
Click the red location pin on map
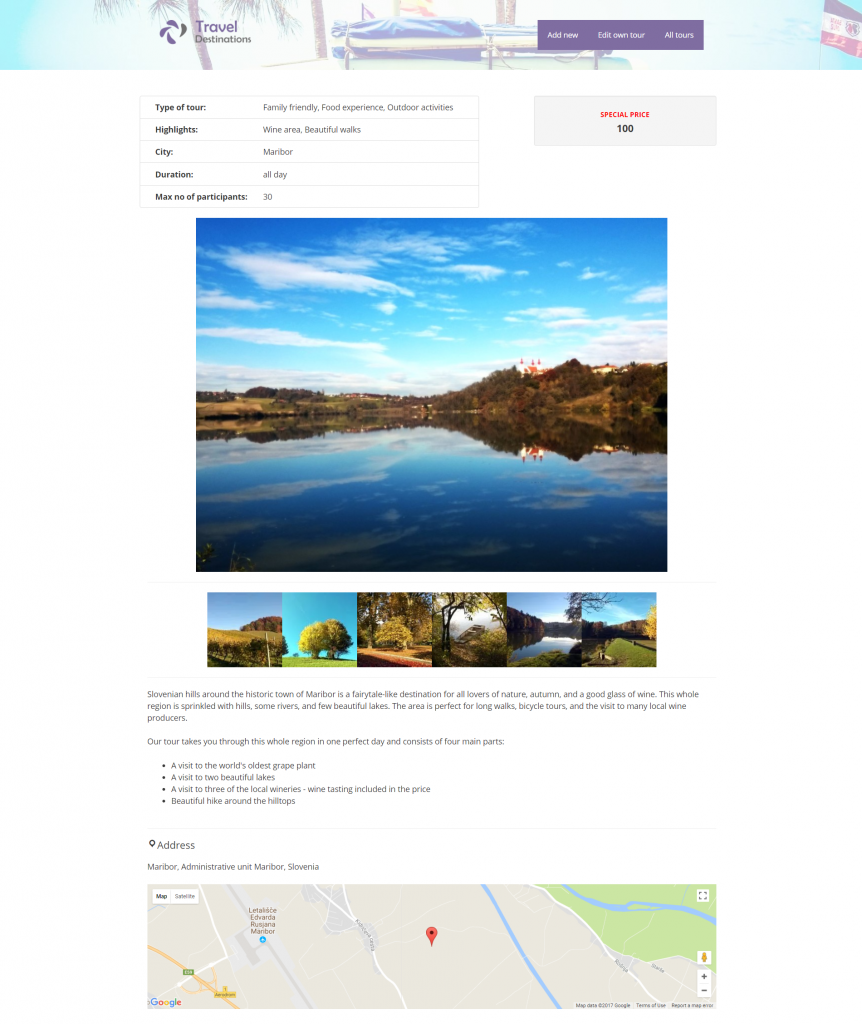(x=431, y=935)
